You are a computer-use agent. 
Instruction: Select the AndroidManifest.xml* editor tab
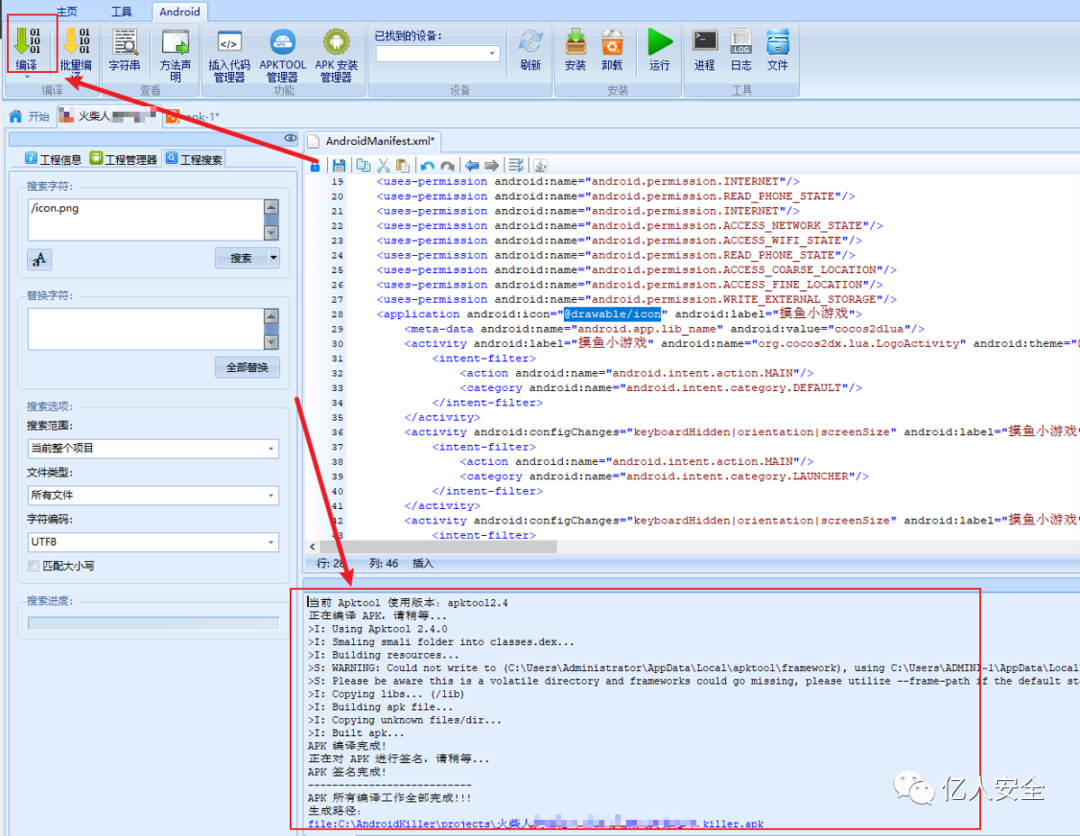coord(373,141)
